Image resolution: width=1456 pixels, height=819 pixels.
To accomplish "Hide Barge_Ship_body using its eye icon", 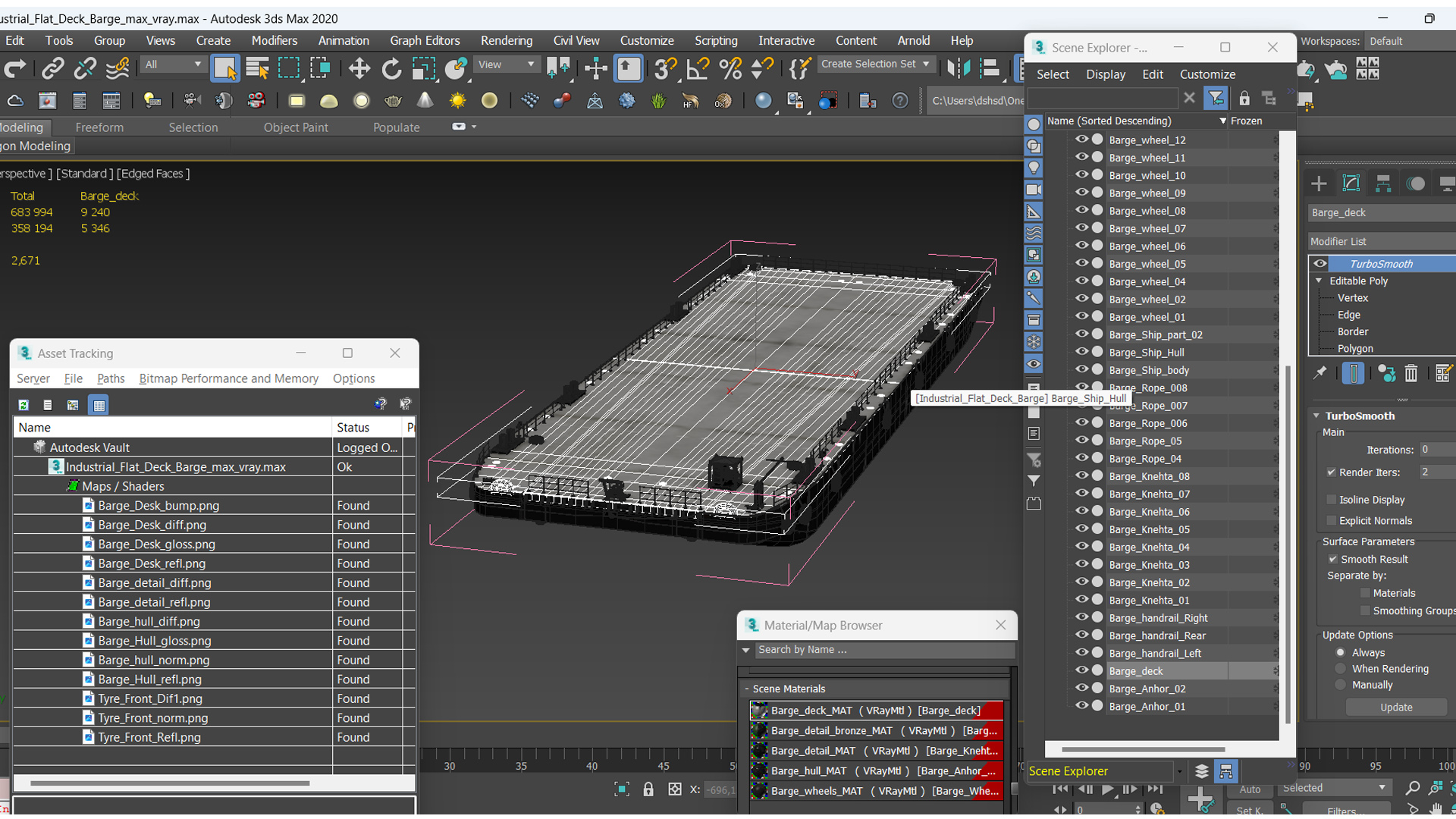I will tap(1081, 369).
